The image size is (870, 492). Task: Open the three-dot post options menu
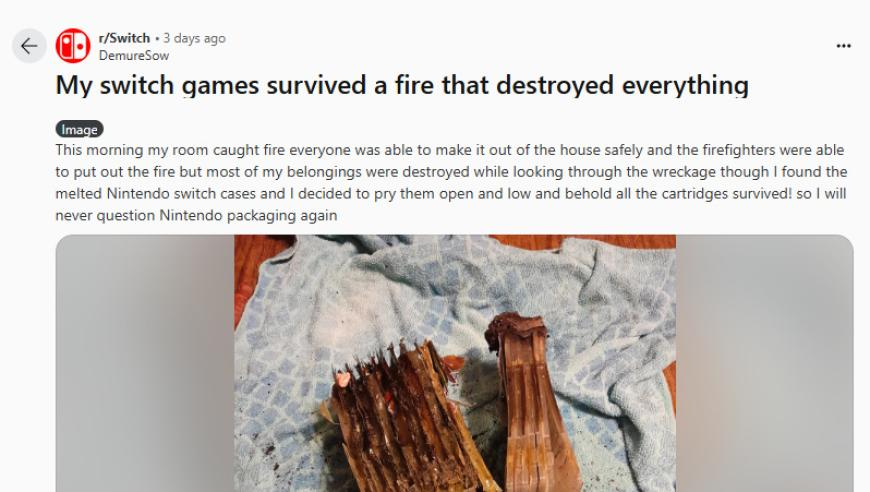tap(843, 46)
